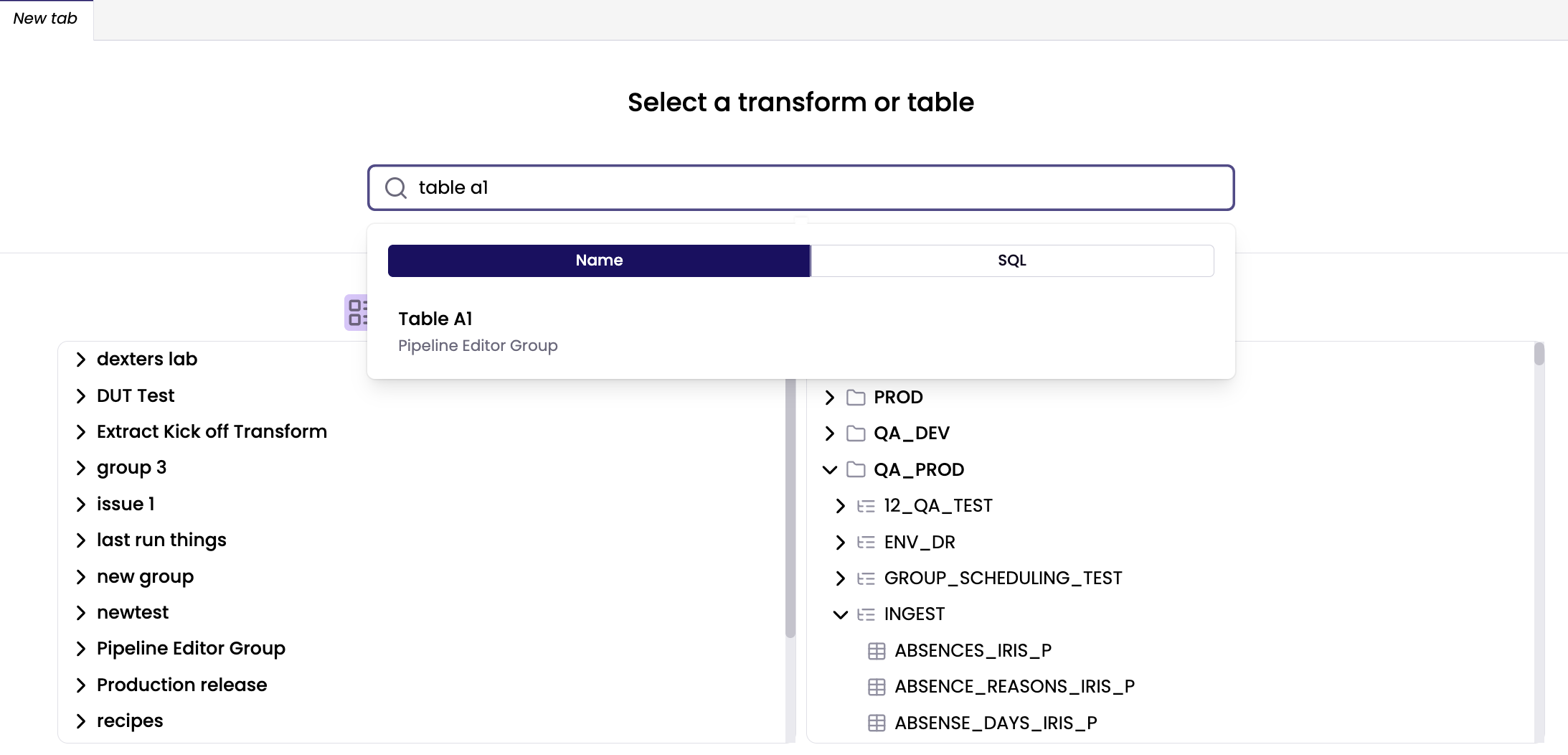Expand the newtest group
The width and height of the screenshot is (1568, 755).
pyautogui.click(x=81, y=613)
